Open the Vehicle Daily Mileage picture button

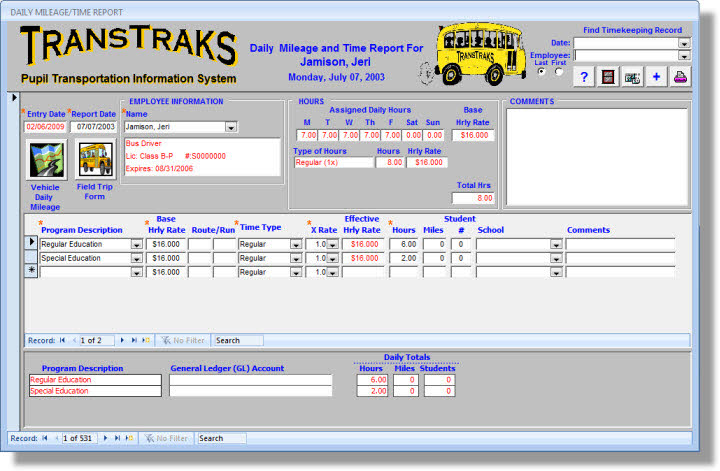(x=44, y=158)
